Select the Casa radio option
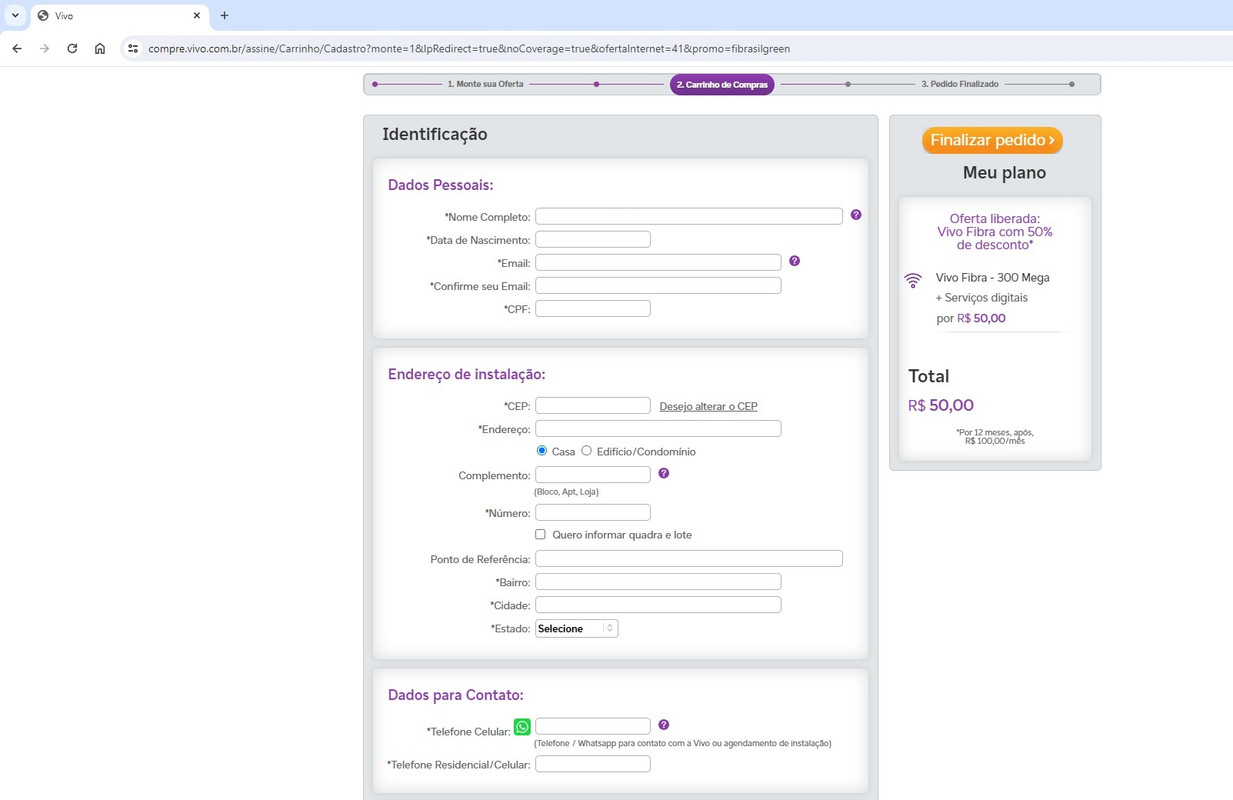The image size is (1233, 800). click(541, 451)
